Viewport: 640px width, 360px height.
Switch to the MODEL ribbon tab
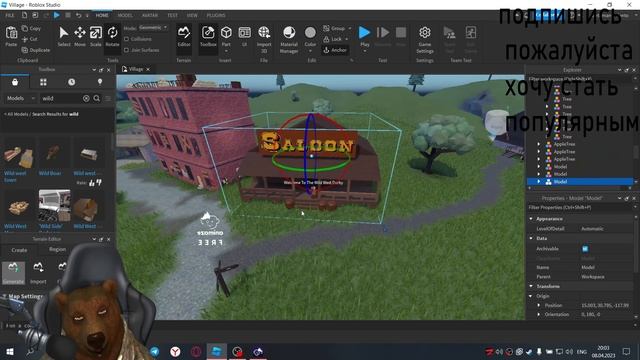(x=125, y=15)
